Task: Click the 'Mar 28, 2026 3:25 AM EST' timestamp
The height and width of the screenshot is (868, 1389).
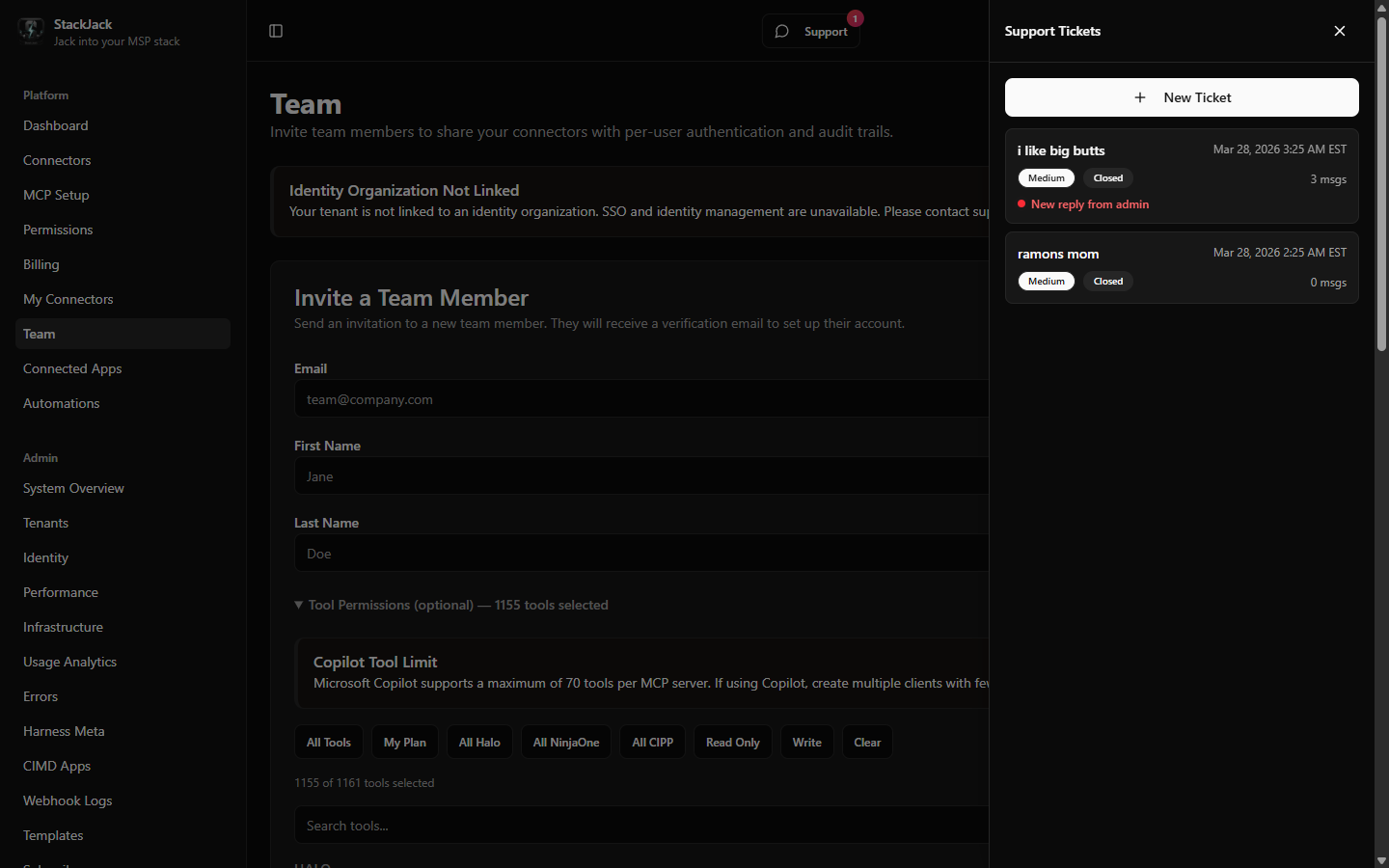Action: (1280, 149)
